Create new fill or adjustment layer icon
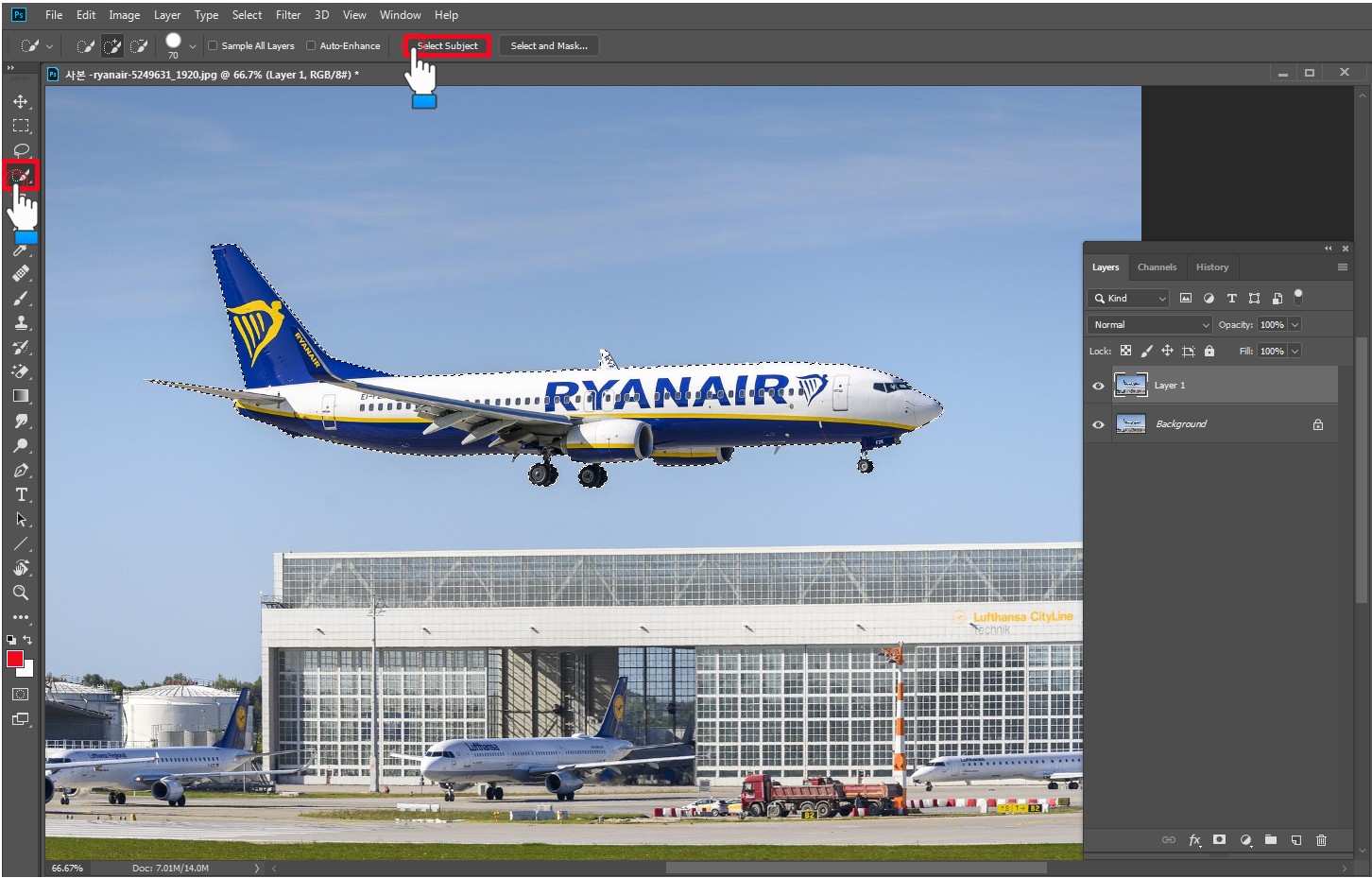 (1245, 839)
